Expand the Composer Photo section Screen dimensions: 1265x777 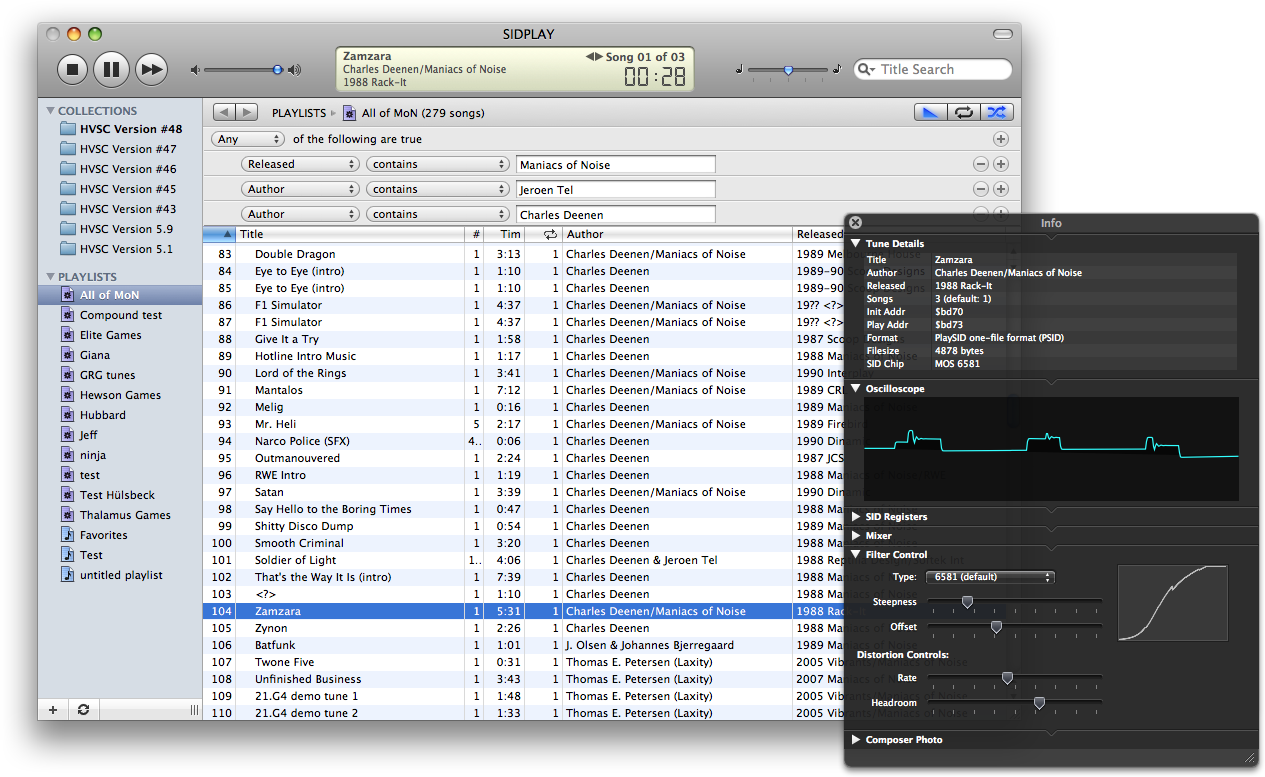click(x=856, y=739)
